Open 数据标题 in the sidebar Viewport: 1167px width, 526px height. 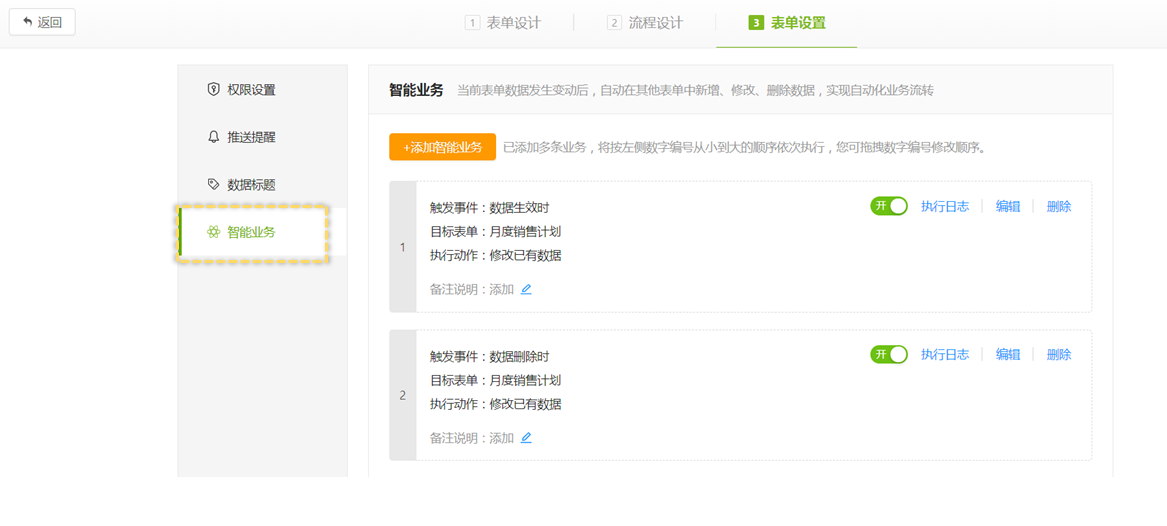click(263, 185)
